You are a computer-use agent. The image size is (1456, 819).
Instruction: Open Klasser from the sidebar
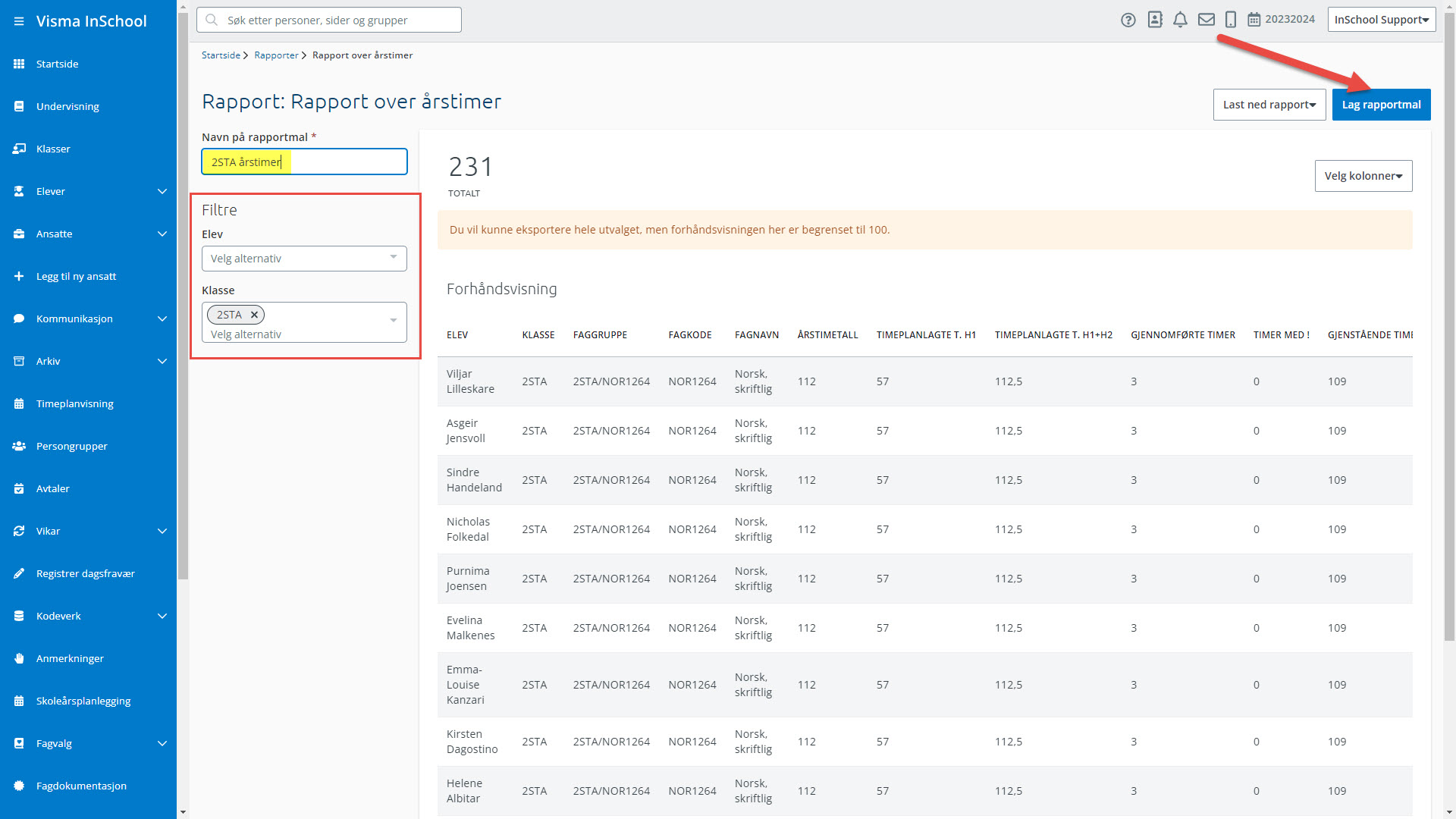[x=53, y=149]
